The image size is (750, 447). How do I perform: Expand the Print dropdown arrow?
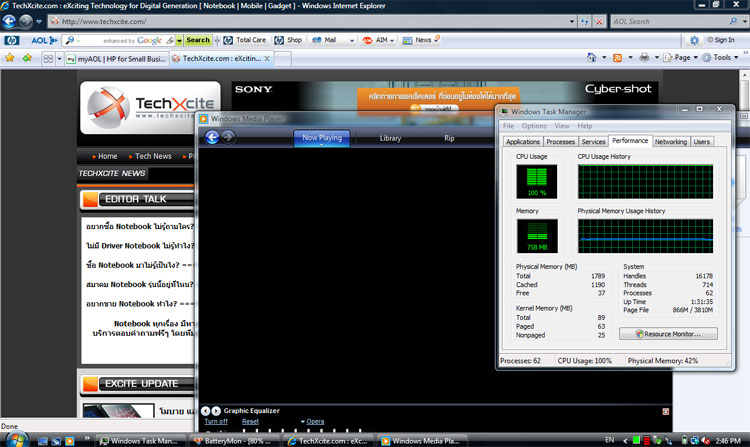tap(657, 57)
